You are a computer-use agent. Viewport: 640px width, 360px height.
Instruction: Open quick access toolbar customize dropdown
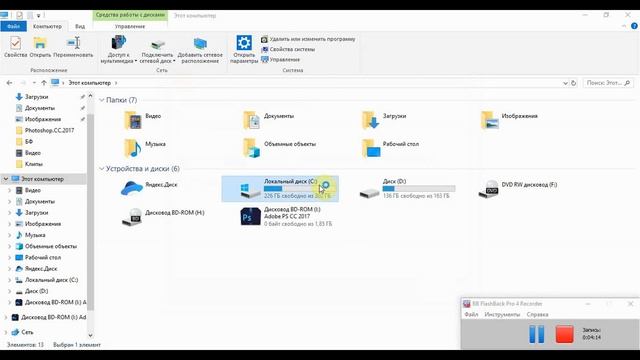click(38, 16)
